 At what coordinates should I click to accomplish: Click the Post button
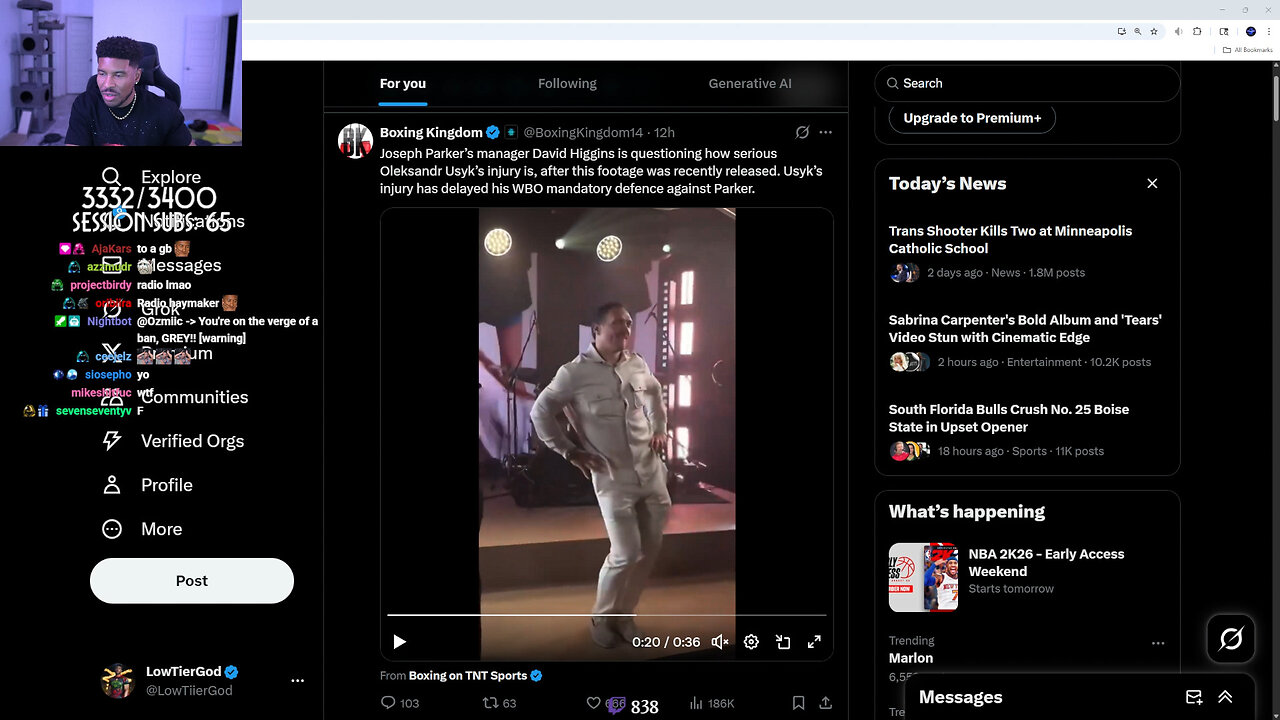tap(192, 581)
